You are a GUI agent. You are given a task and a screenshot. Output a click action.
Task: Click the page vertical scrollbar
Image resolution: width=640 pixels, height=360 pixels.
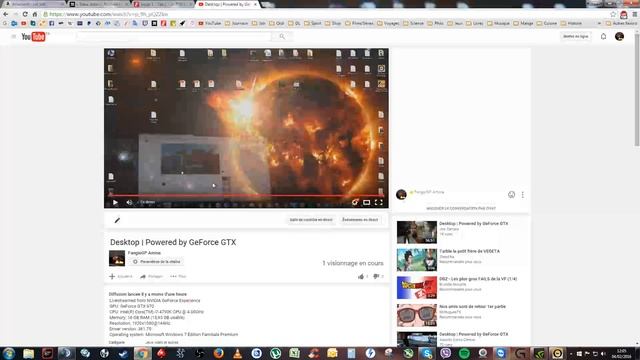tap(637, 90)
